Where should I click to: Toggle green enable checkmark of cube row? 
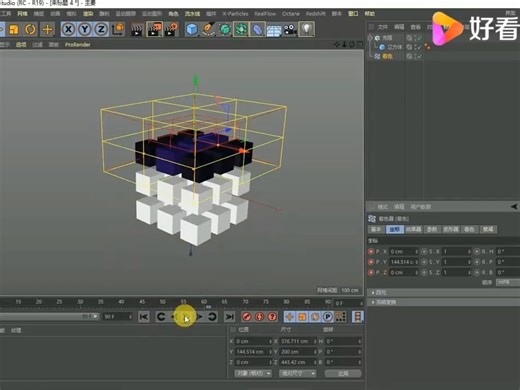(418, 47)
